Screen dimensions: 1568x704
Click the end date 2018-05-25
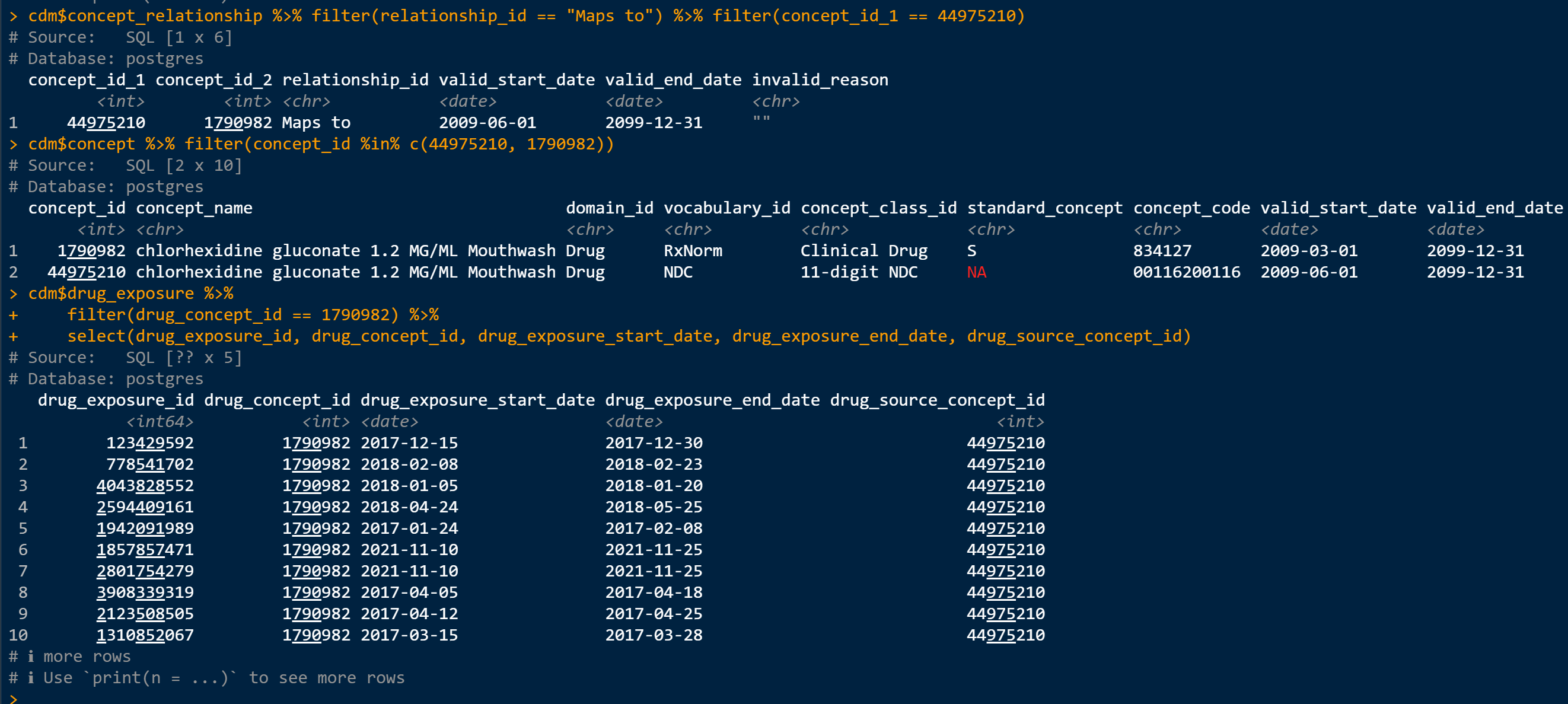click(x=654, y=507)
